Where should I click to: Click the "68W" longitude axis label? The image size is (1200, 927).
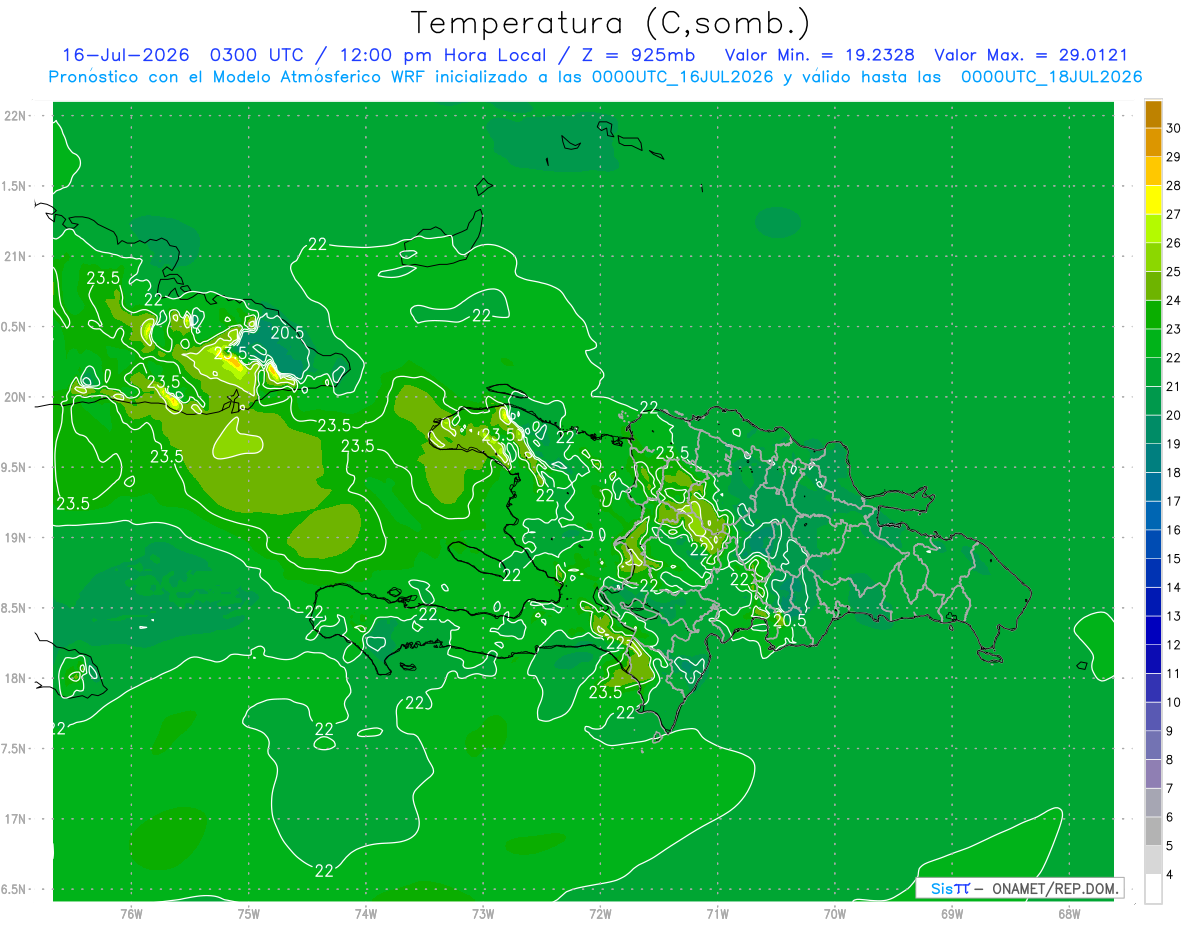[x=1069, y=913]
